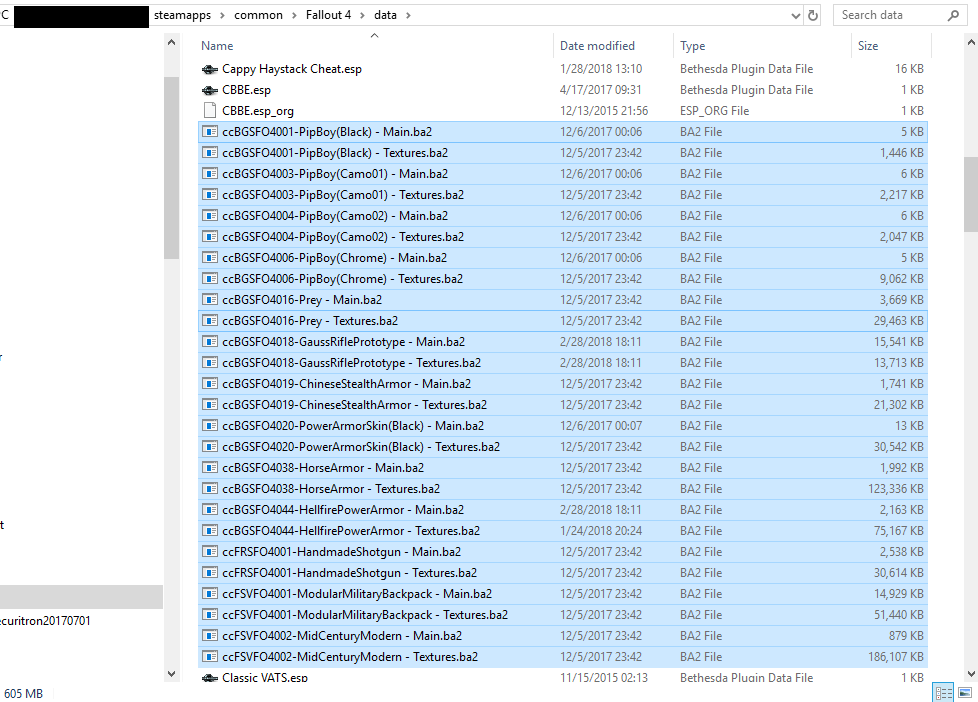Click the 186,107 KB size value

point(896,657)
